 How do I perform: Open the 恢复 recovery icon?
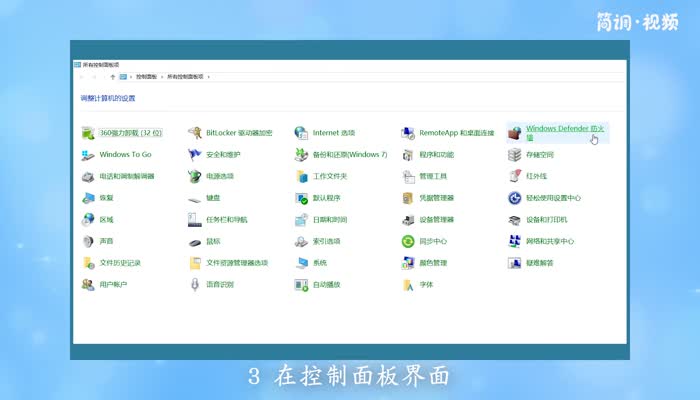88,198
